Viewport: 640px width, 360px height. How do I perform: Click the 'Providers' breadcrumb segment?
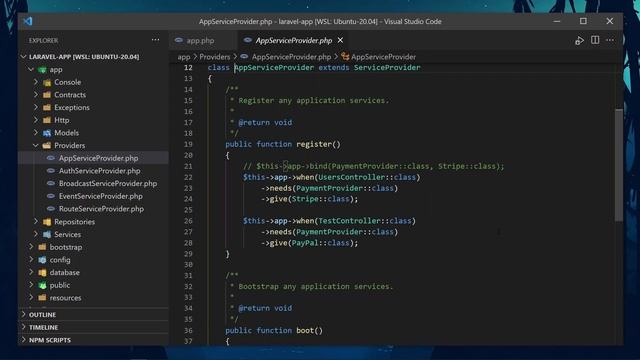(215, 57)
